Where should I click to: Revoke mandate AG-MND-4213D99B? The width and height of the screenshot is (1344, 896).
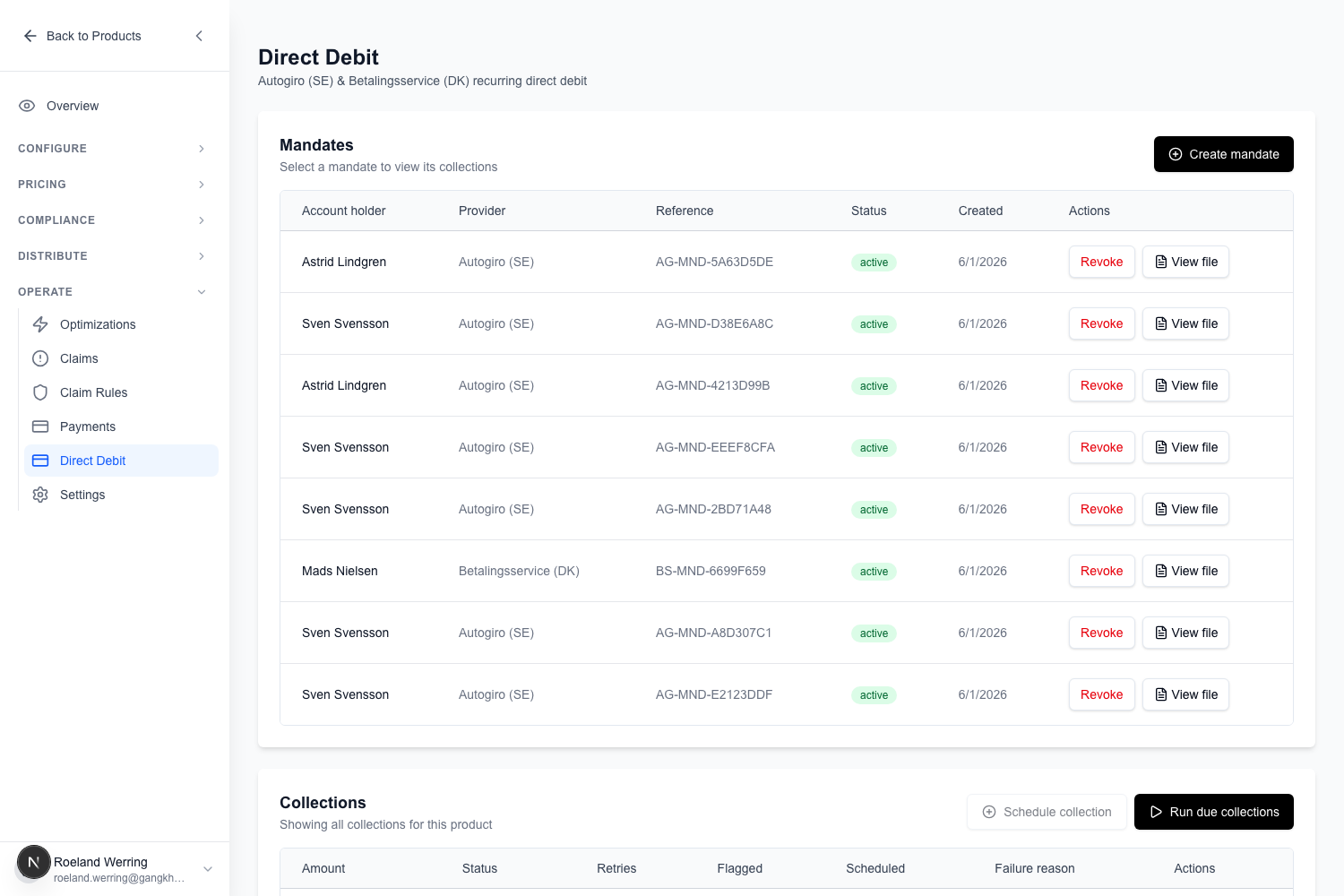pyautogui.click(x=1102, y=385)
